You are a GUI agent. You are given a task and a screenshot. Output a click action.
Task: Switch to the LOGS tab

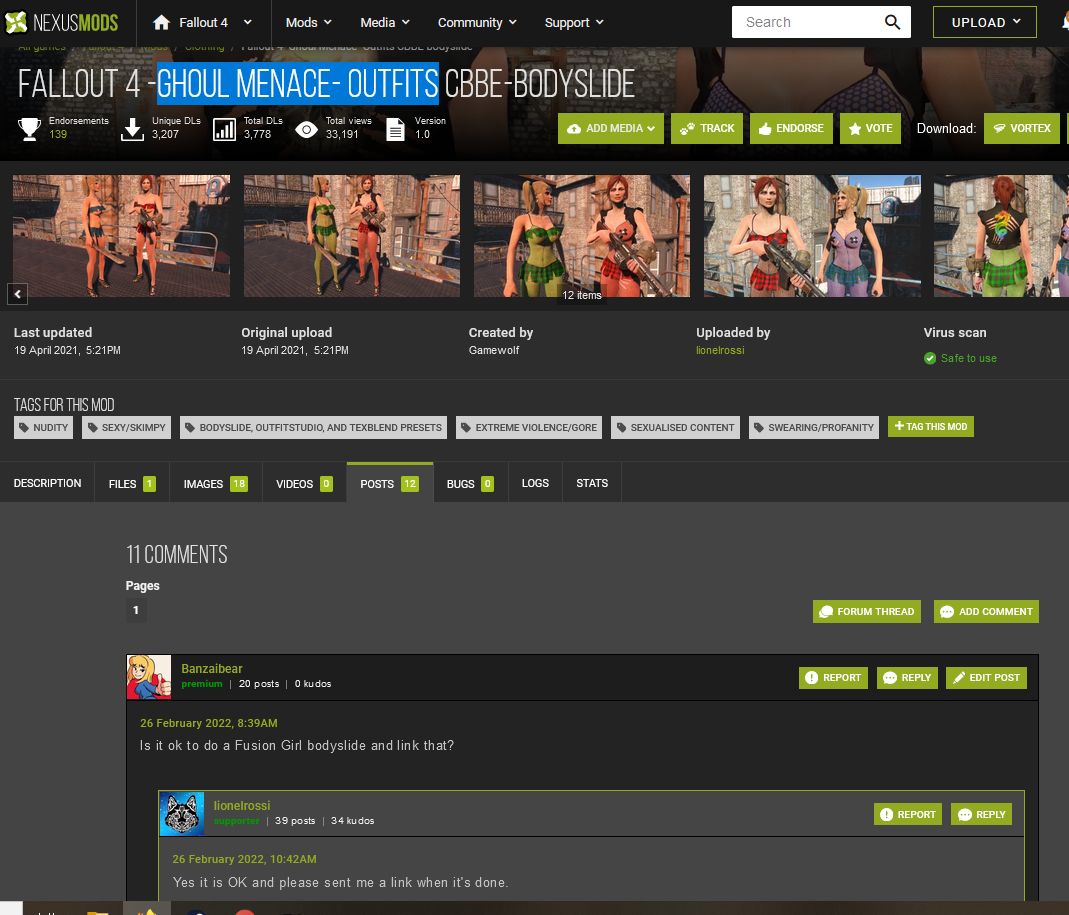point(535,483)
